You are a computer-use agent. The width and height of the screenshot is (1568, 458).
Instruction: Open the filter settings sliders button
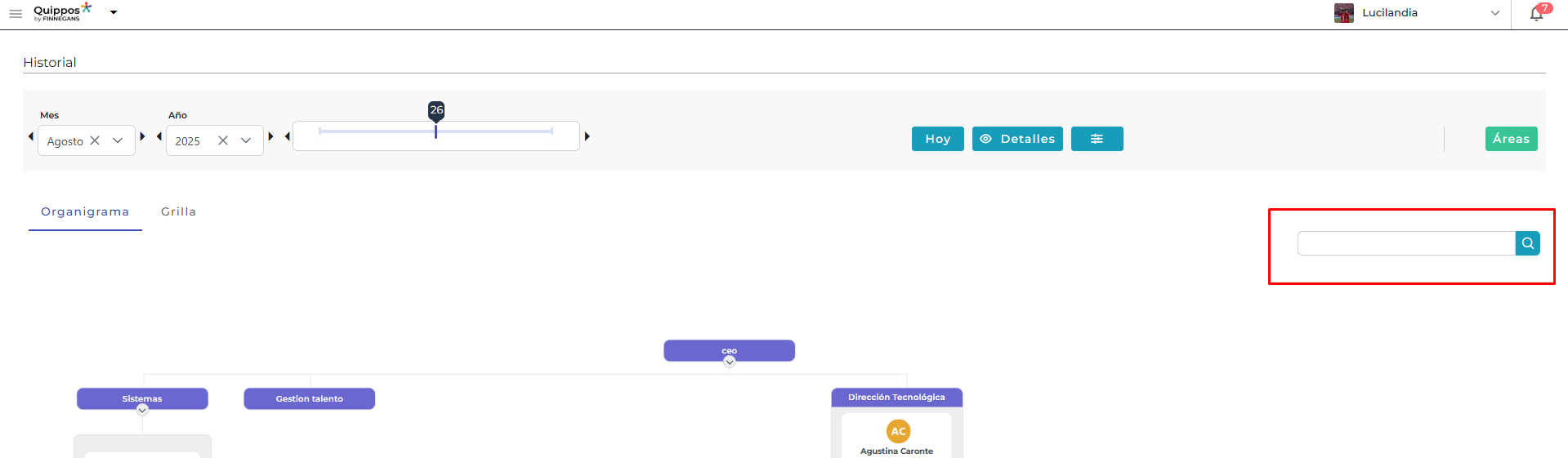[x=1097, y=139]
